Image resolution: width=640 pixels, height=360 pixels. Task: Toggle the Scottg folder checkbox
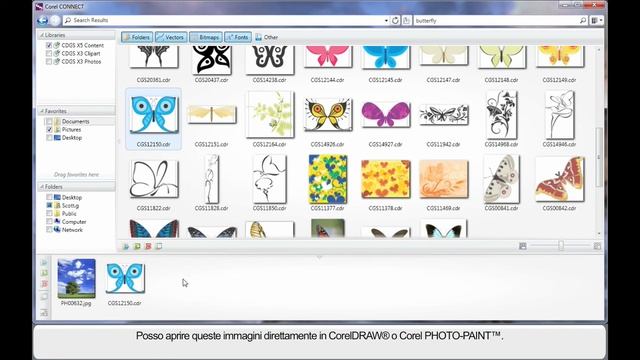click(49, 205)
